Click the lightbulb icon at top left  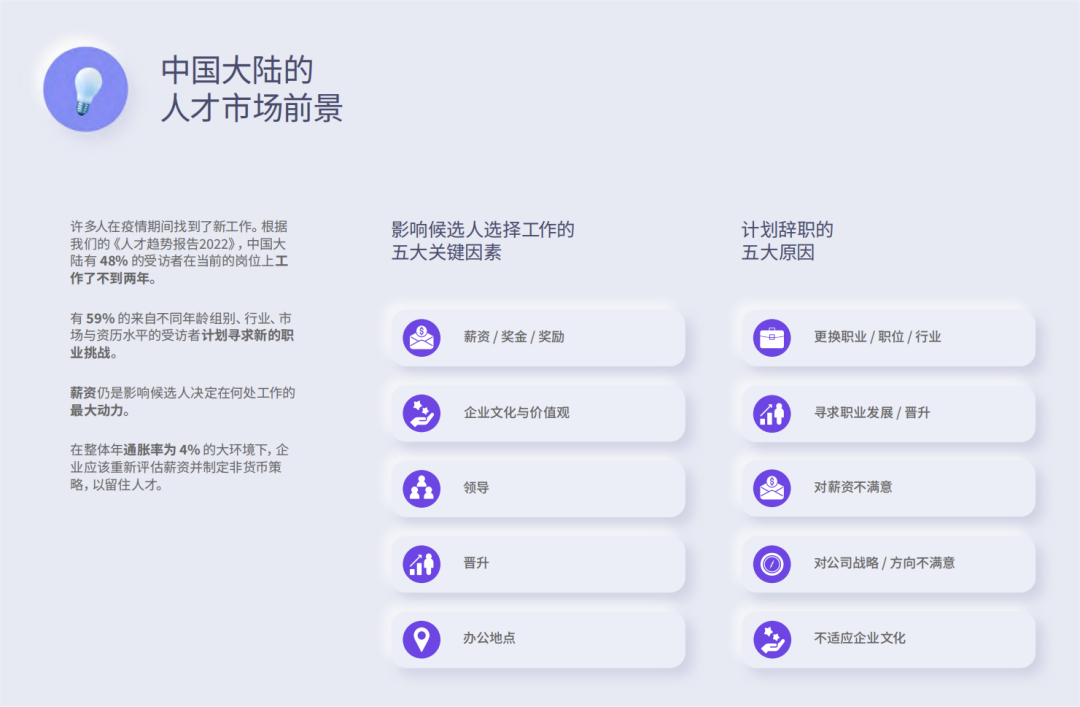[85, 88]
